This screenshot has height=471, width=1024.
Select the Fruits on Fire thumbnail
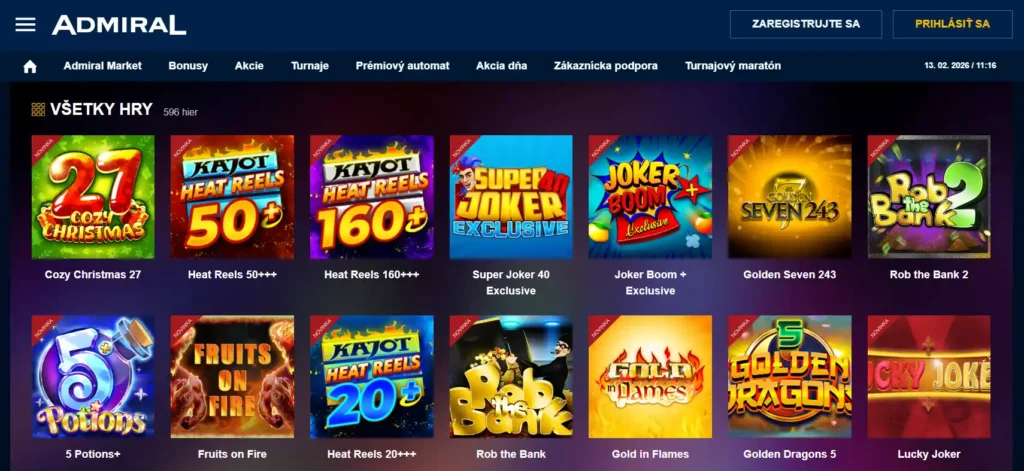tap(232, 377)
